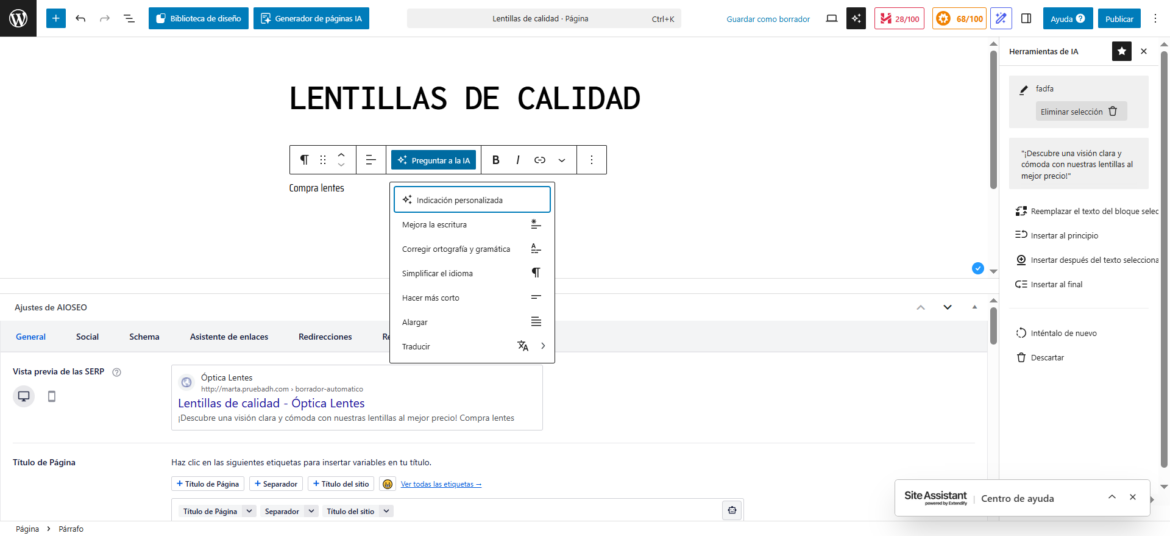Select Corregir ortografía y gramática
This screenshot has height=536, width=1170.
point(472,249)
